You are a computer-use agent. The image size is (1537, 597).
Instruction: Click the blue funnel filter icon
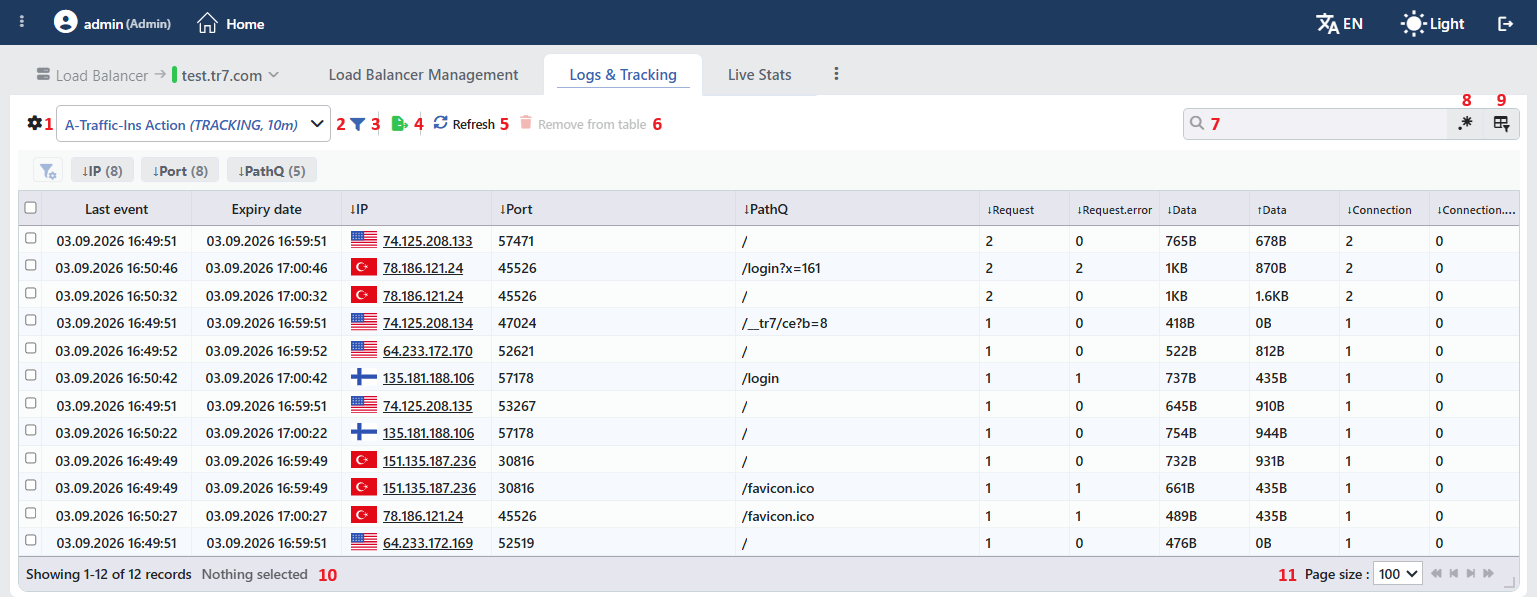[x=357, y=124]
